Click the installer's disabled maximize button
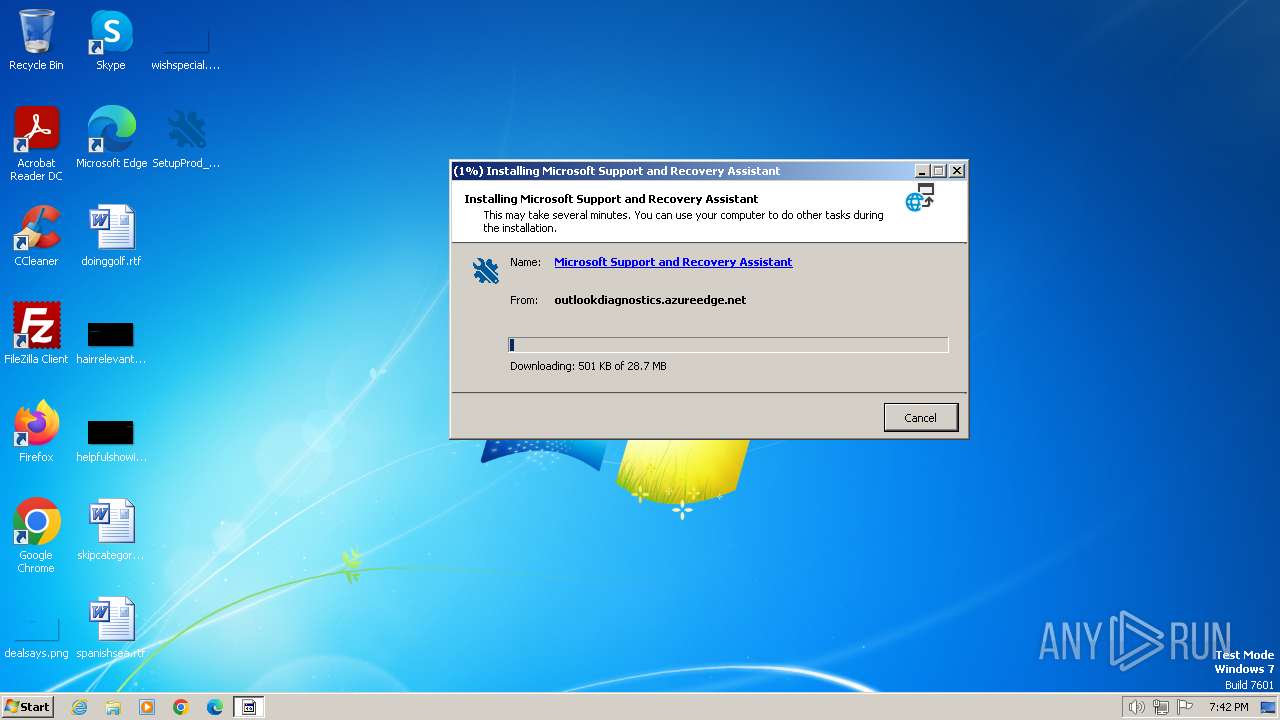 click(x=939, y=171)
